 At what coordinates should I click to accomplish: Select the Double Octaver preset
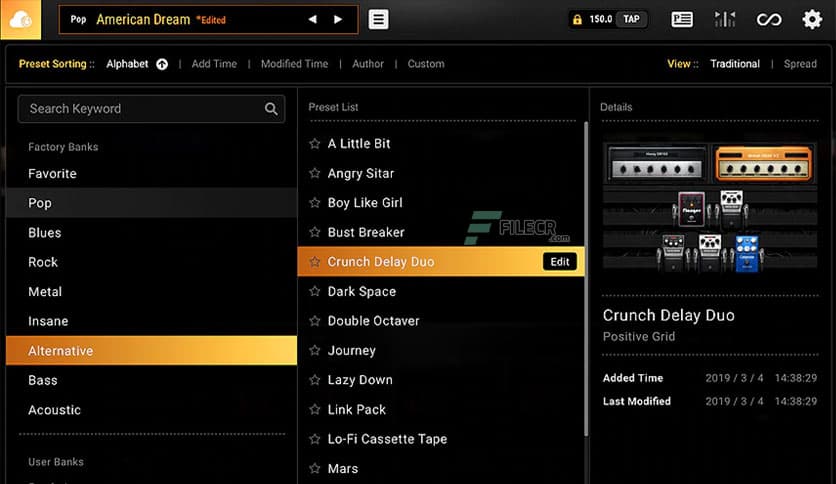(x=441, y=320)
